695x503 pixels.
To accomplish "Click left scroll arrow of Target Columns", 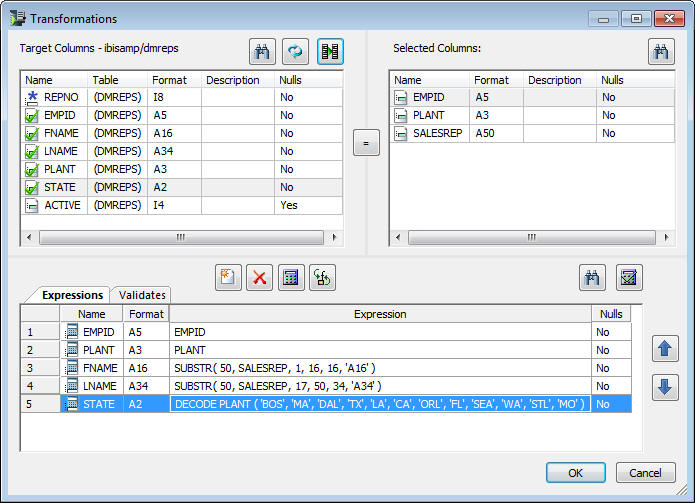I will [x=29, y=238].
